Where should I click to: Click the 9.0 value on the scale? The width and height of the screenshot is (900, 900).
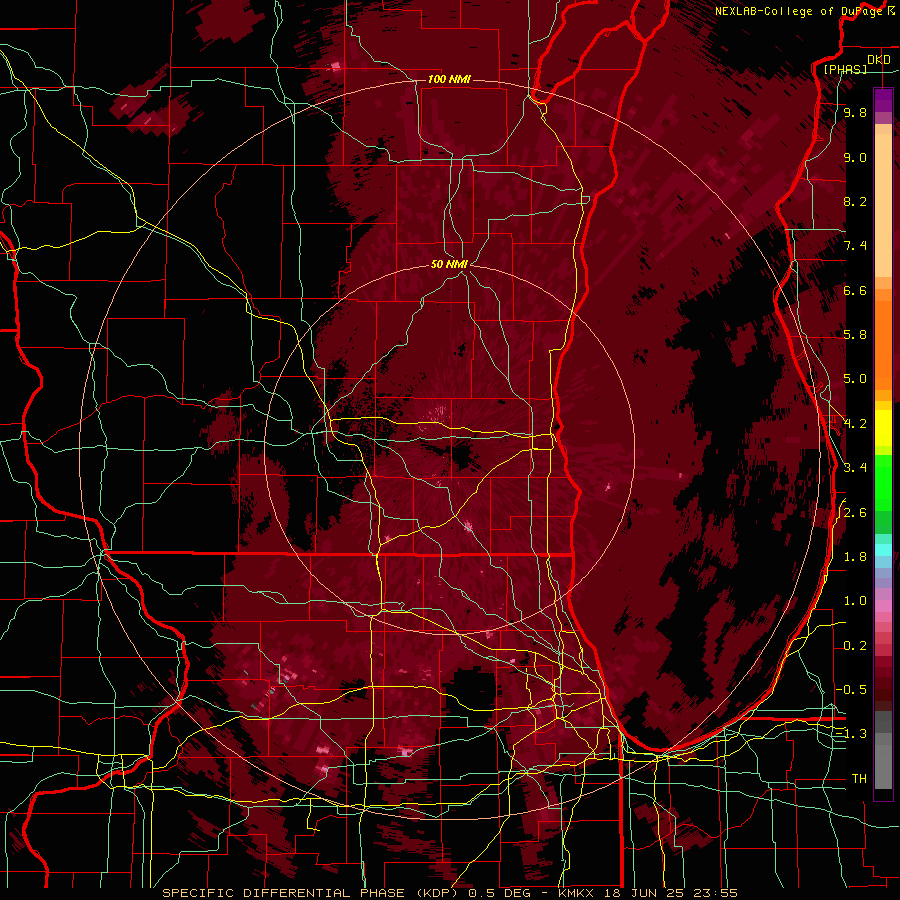pos(855,157)
